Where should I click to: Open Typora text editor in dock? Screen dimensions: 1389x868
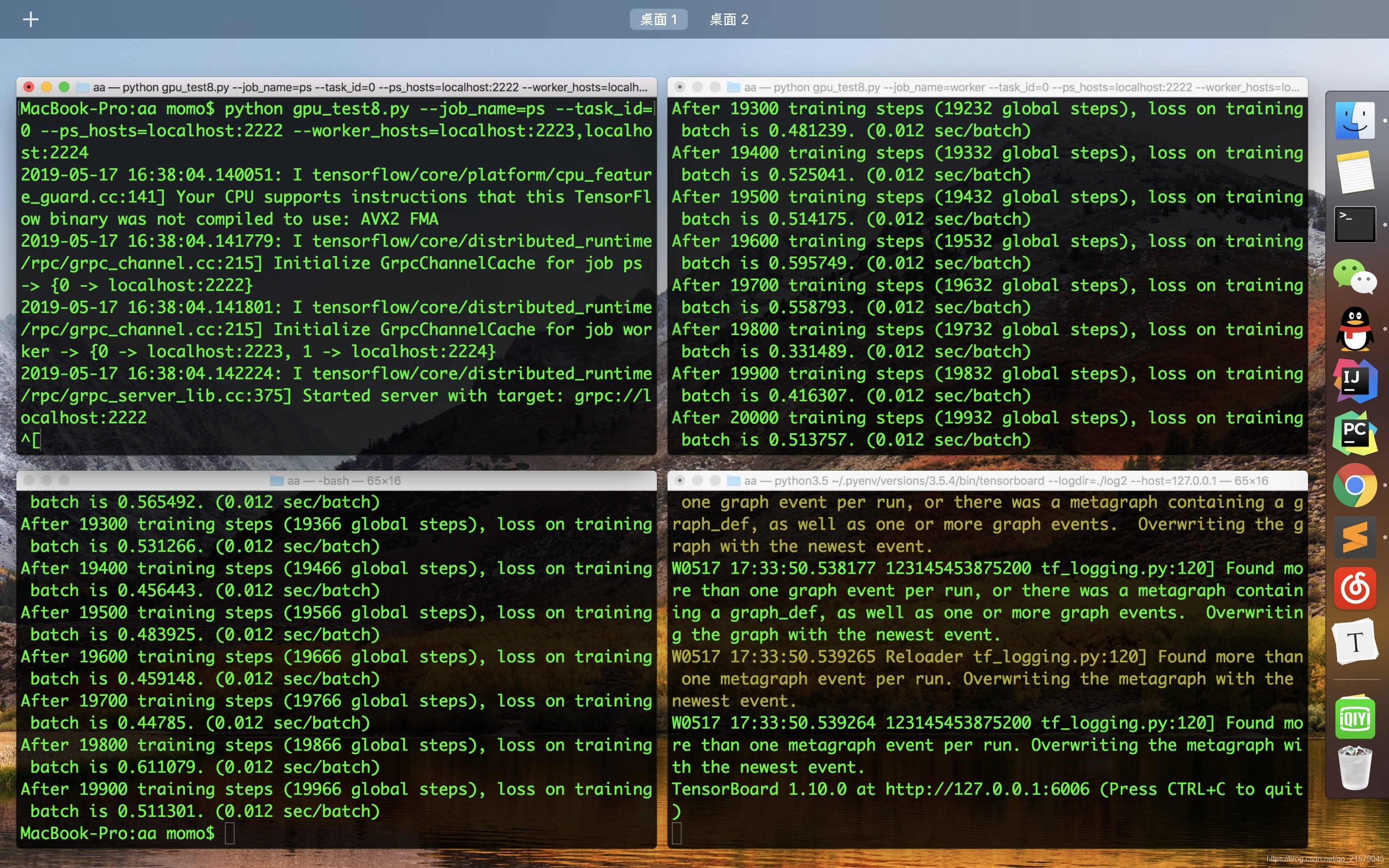pos(1355,641)
